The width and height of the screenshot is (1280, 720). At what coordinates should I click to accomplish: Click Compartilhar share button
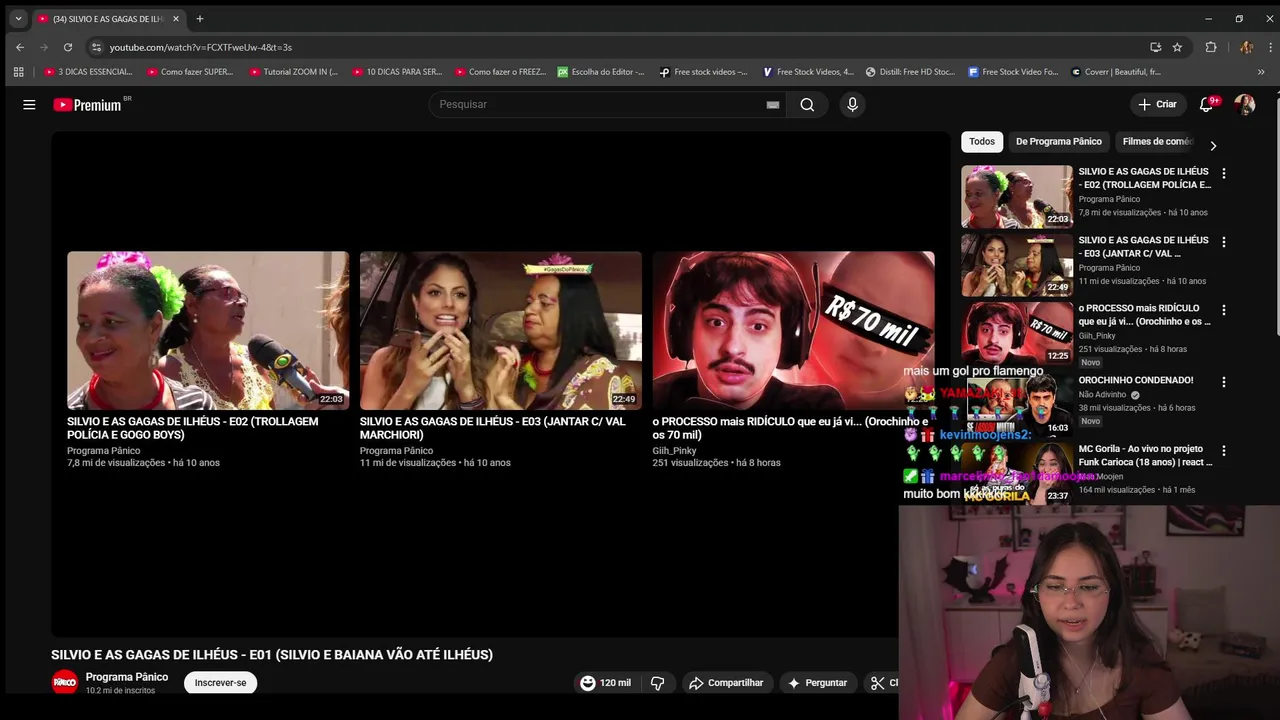[726, 683]
